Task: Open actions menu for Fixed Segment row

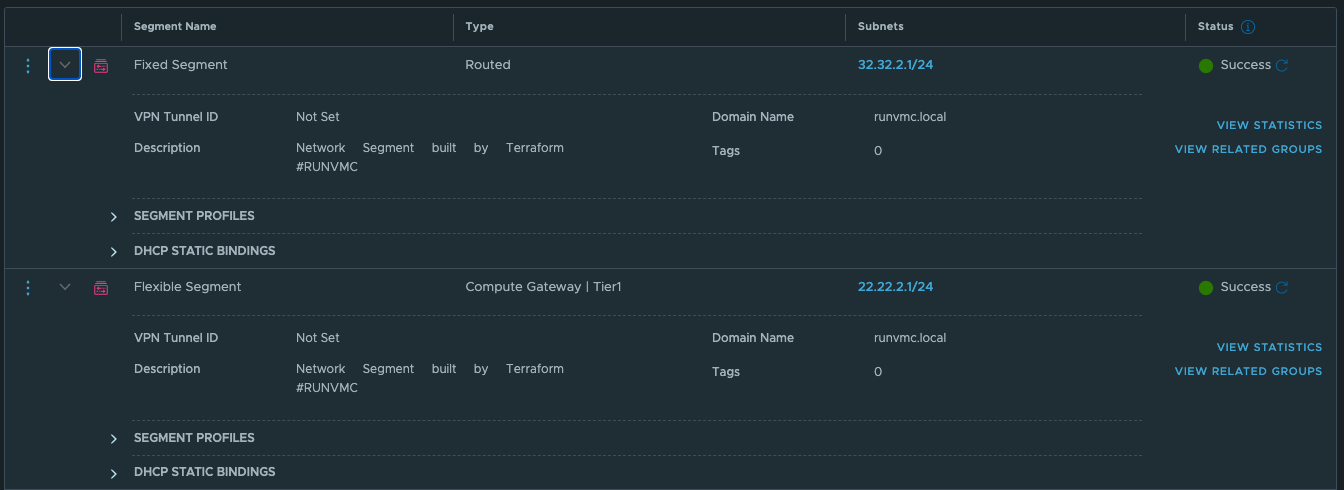Action: (28, 66)
